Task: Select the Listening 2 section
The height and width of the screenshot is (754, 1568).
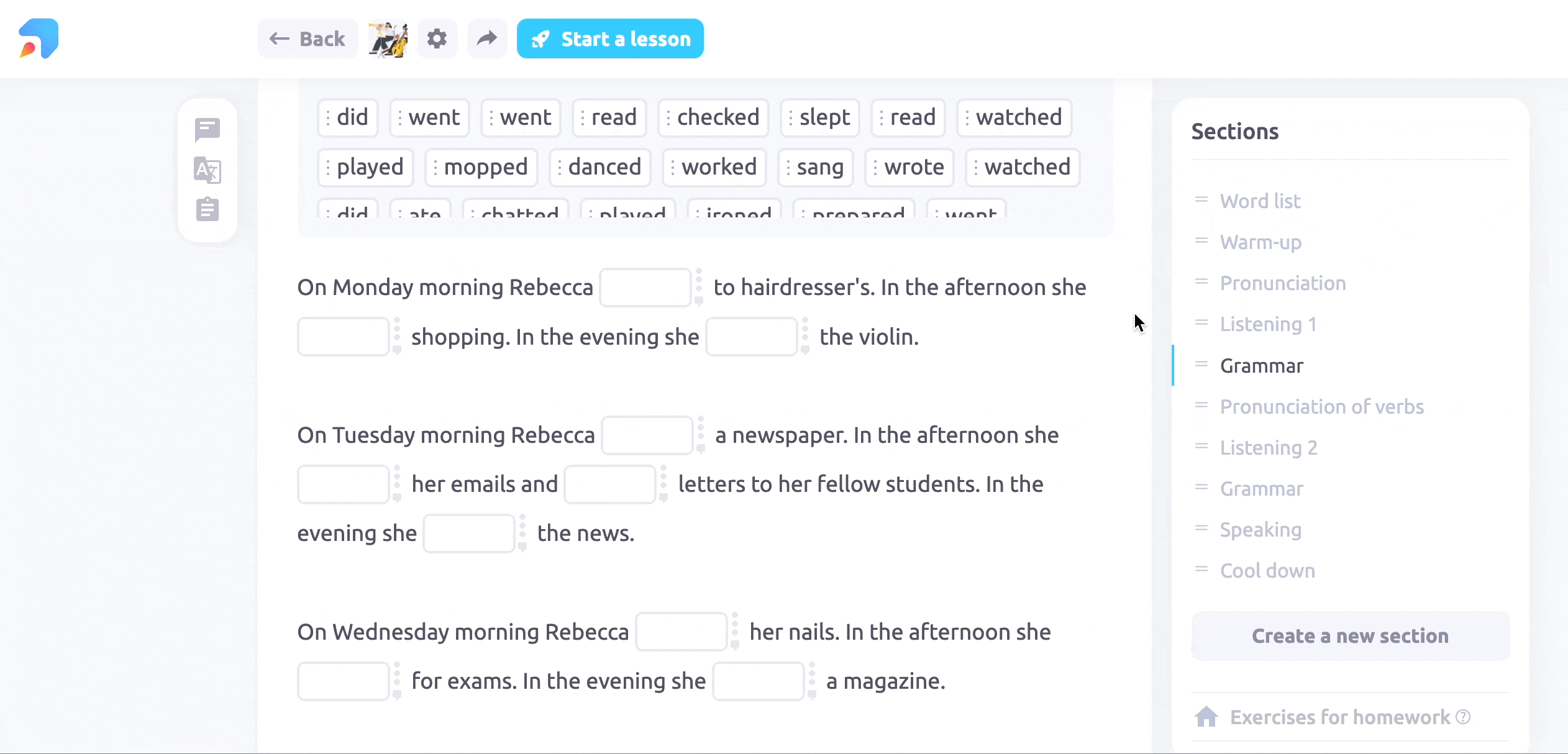Action: click(1268, 447)
